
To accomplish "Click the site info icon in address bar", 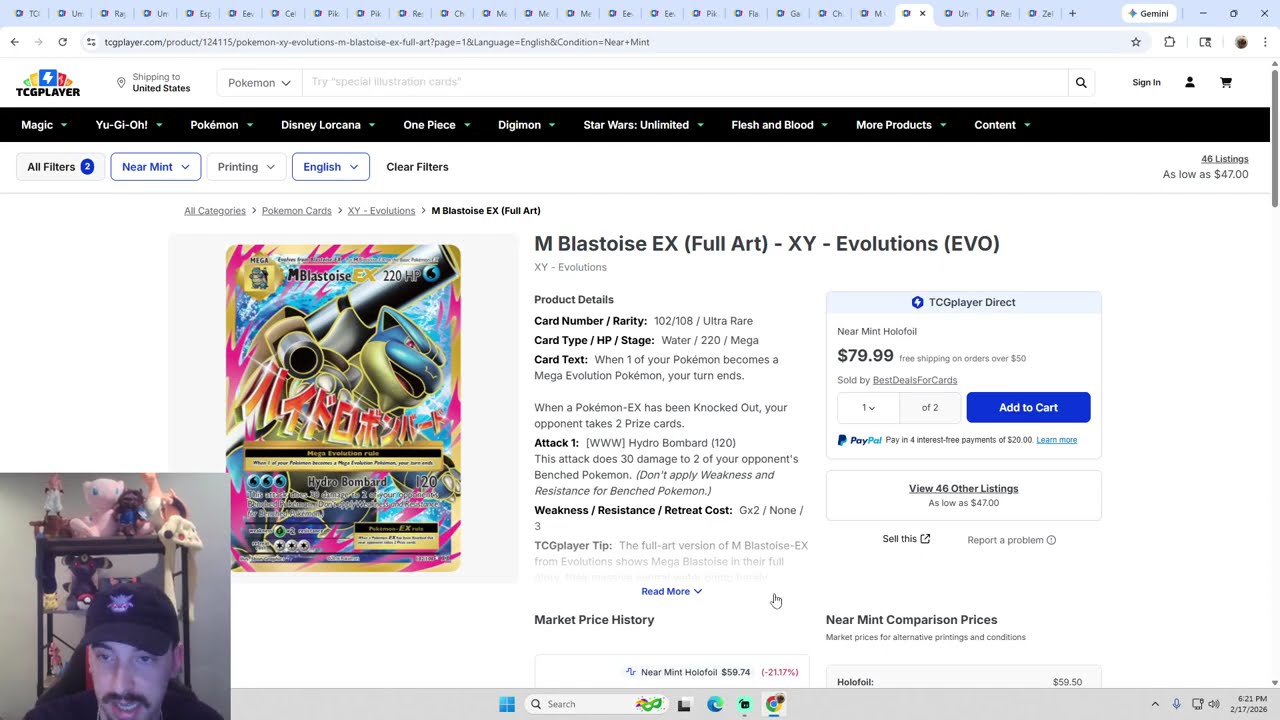I will [x=91, y=42].
